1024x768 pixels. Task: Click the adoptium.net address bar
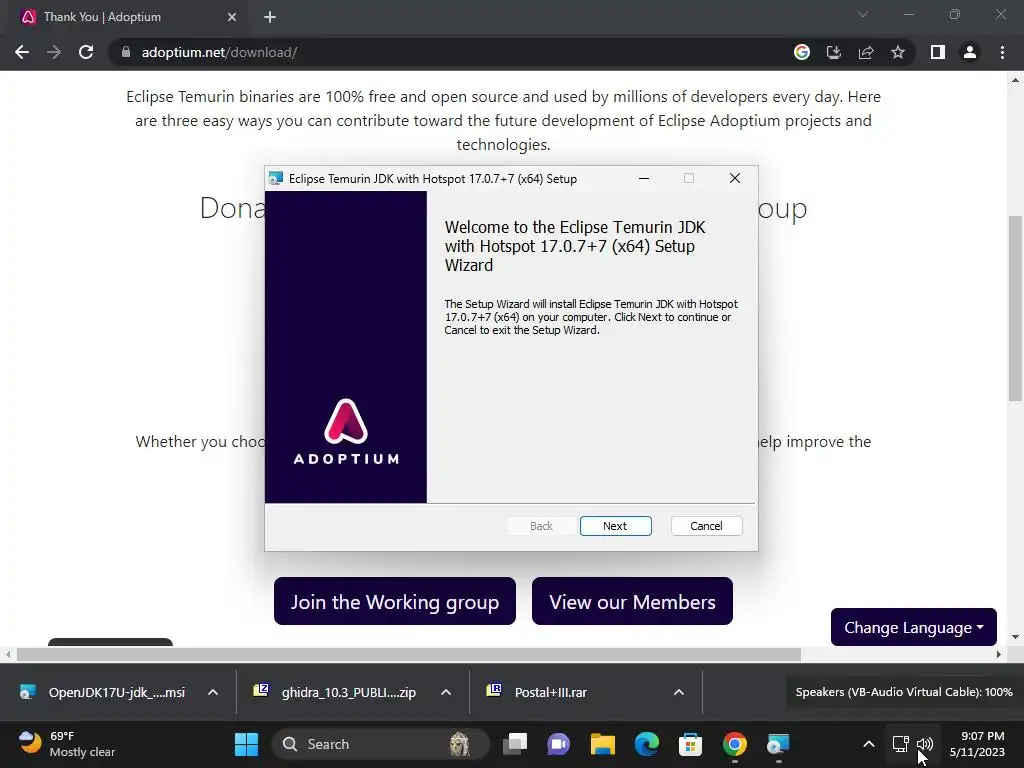tap(451, 52)
